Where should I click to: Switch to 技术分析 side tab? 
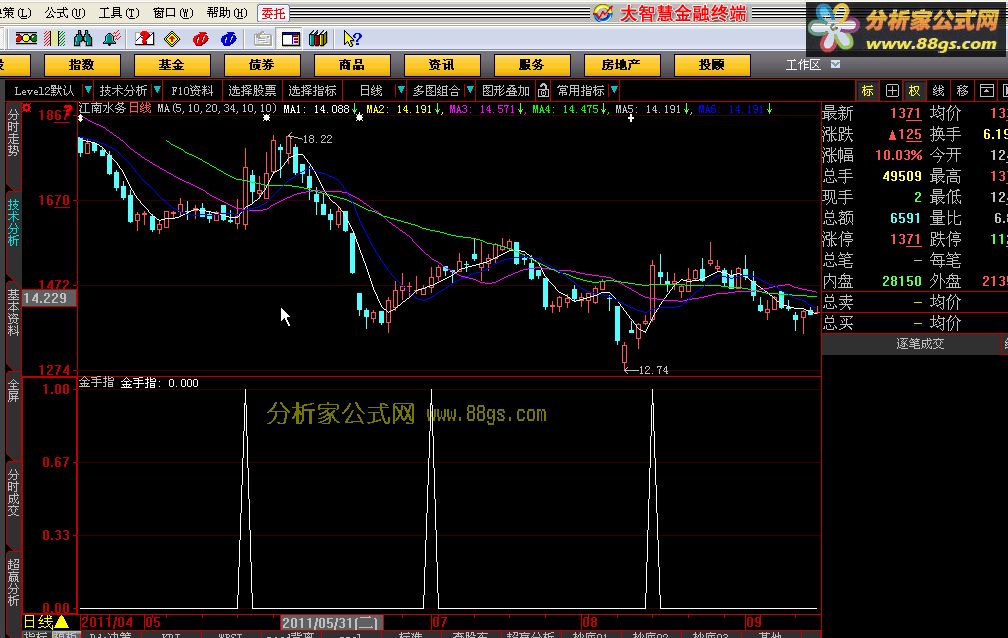click(14, 222)
